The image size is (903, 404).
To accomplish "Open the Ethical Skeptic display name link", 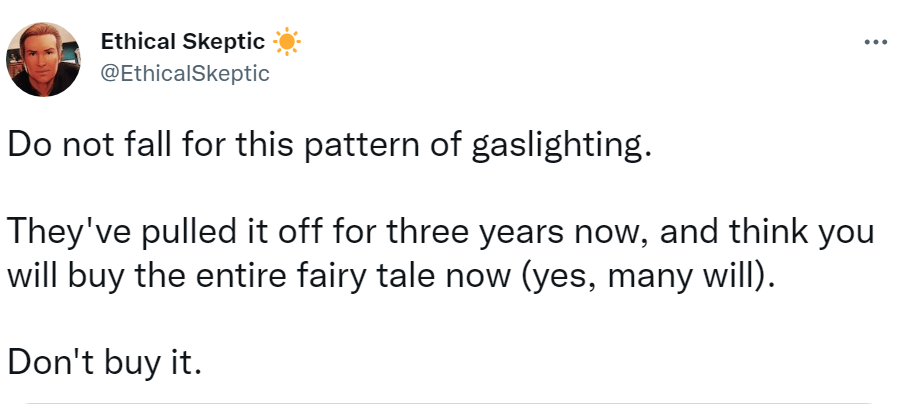I will [x=183, y=42].
